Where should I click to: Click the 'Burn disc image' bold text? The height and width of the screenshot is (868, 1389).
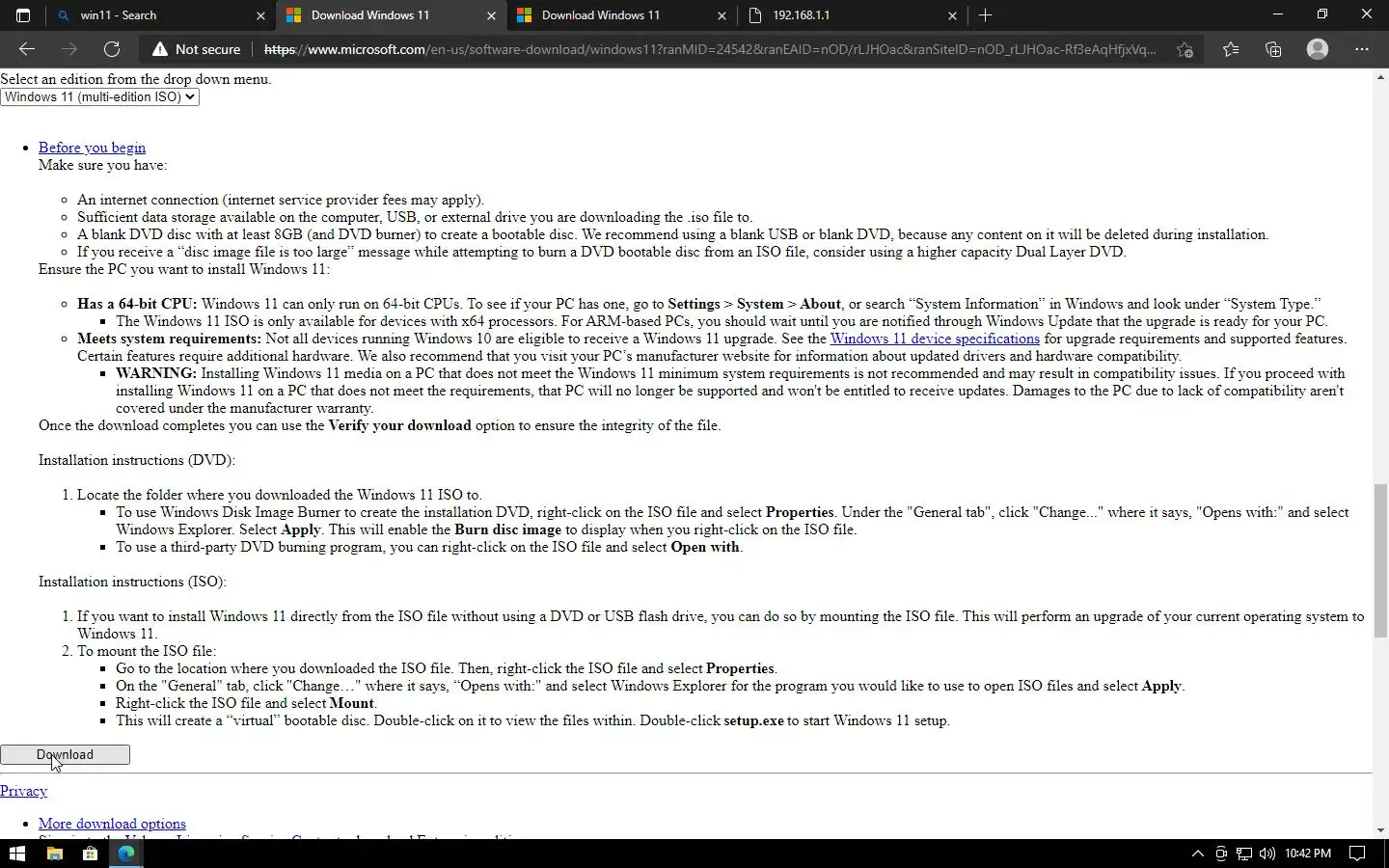click(507, 529)
